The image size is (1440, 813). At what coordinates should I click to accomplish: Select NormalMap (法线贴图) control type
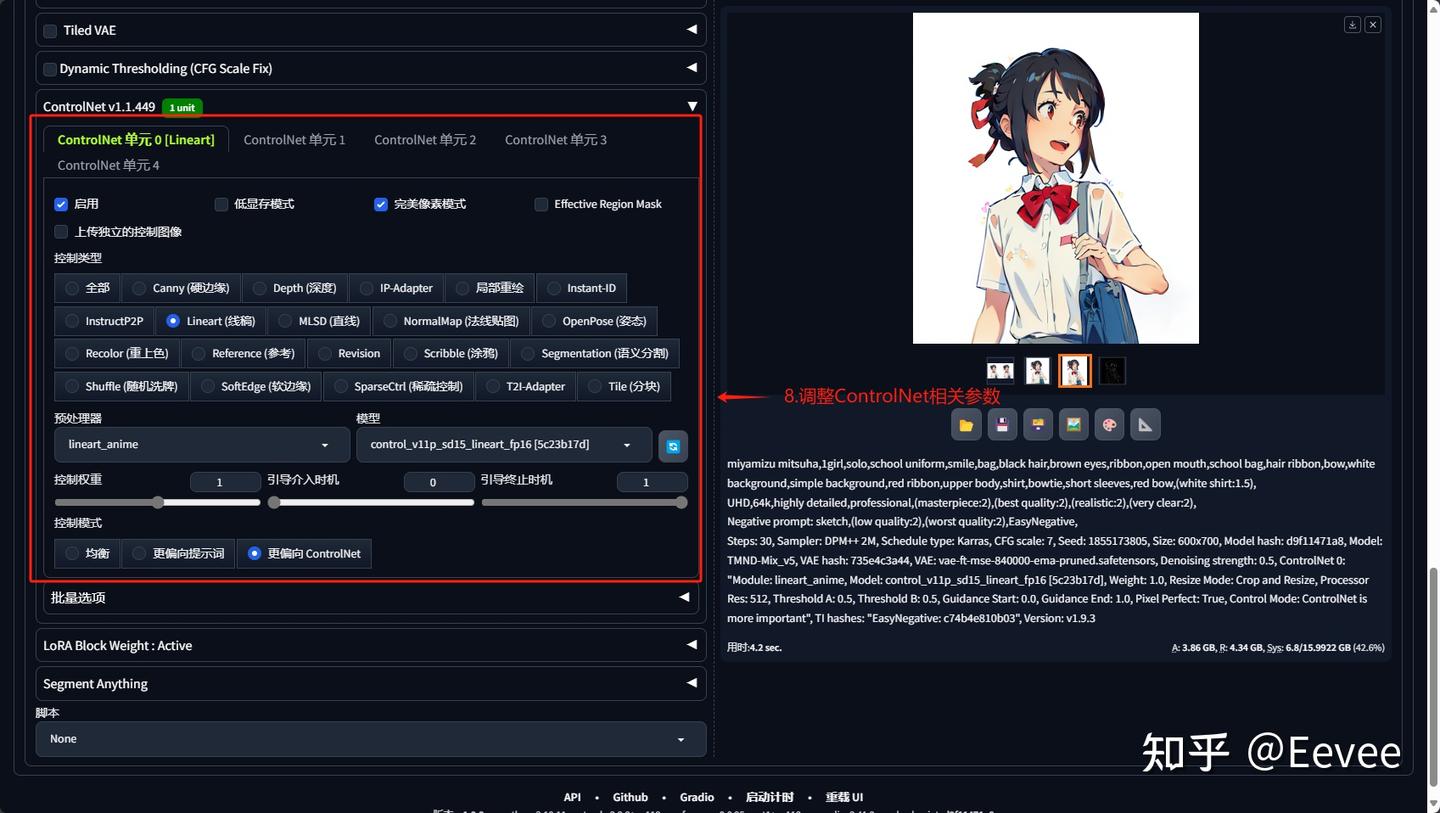coord(452,321)
